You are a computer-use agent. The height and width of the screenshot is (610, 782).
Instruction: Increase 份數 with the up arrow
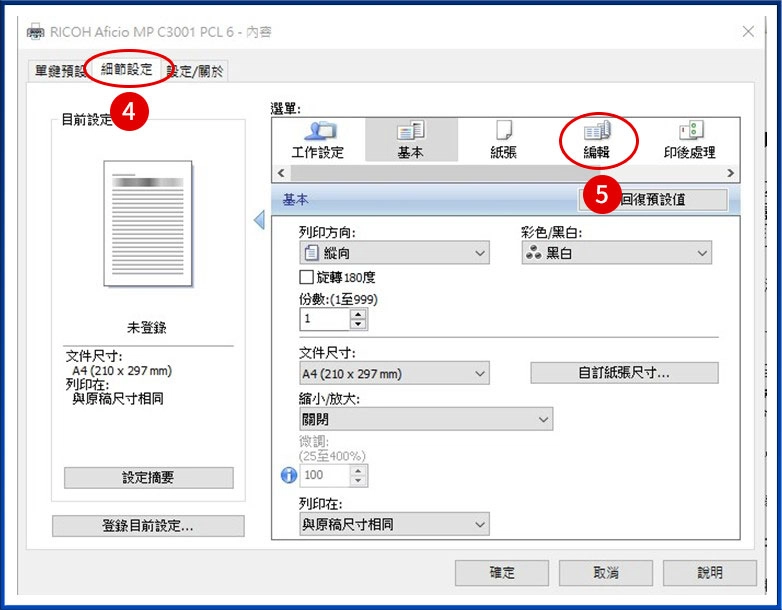[358, 314]
